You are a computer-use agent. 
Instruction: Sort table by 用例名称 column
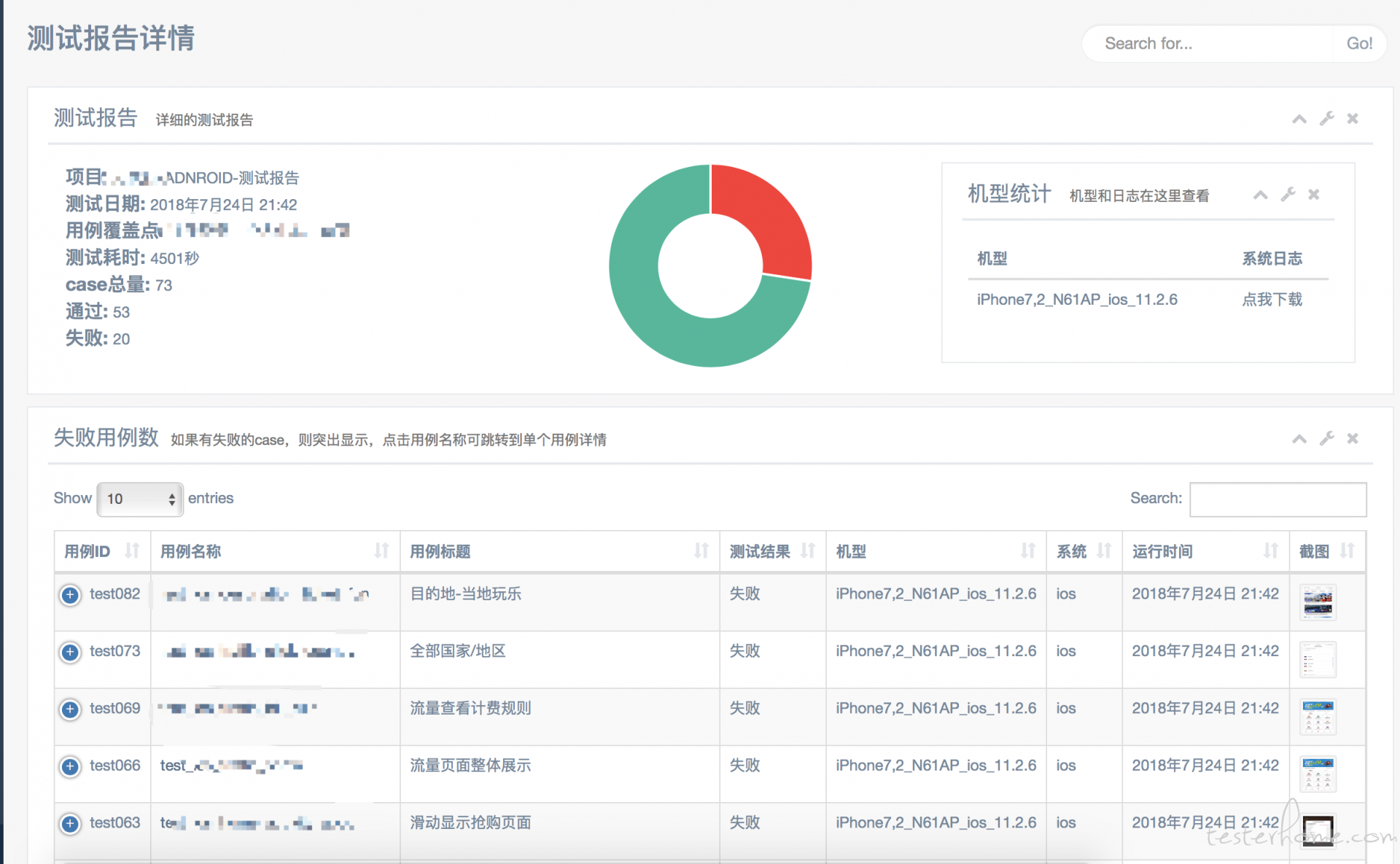[x=275, y=551]
